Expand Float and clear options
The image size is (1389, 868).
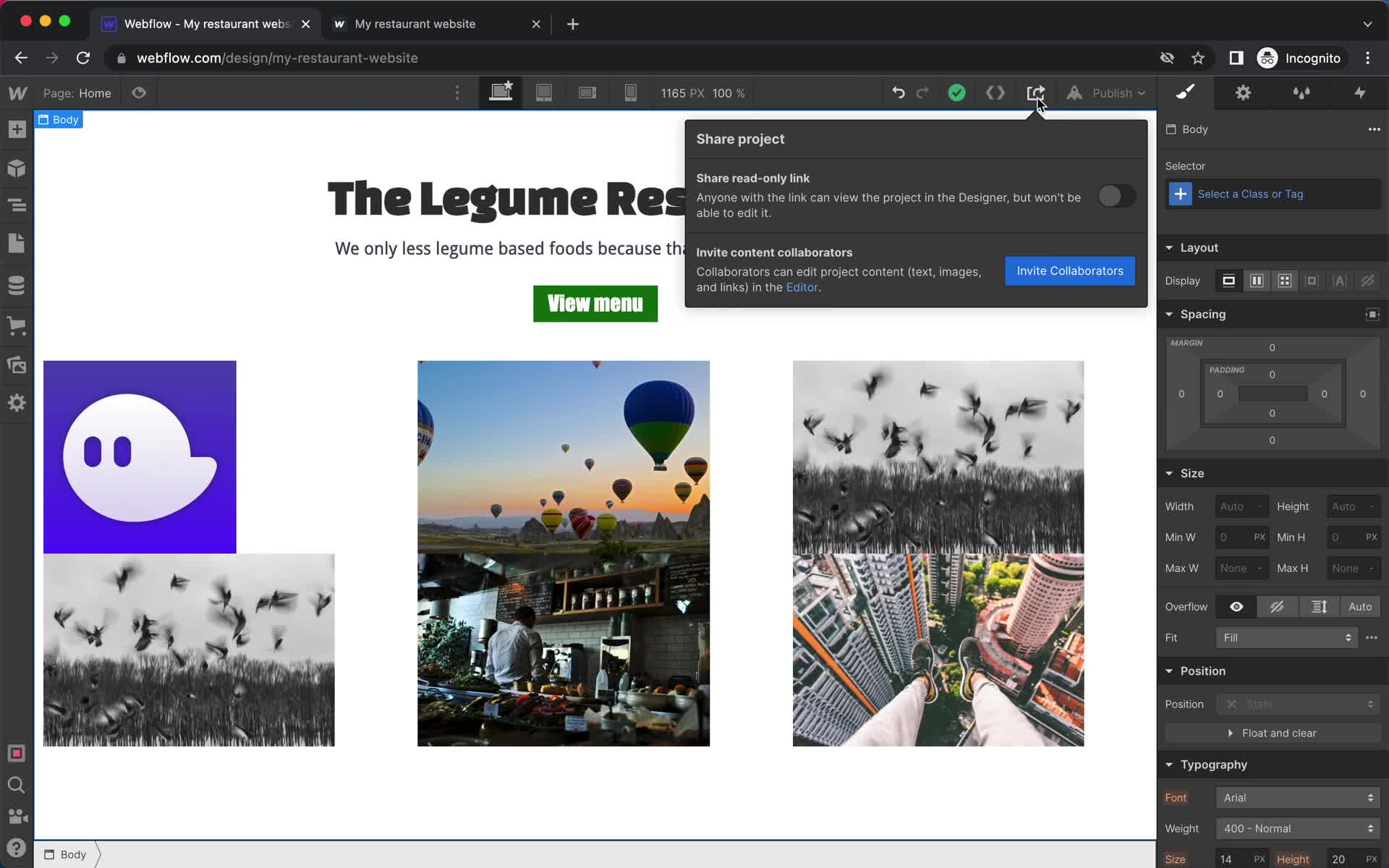tap(1273, 733)
